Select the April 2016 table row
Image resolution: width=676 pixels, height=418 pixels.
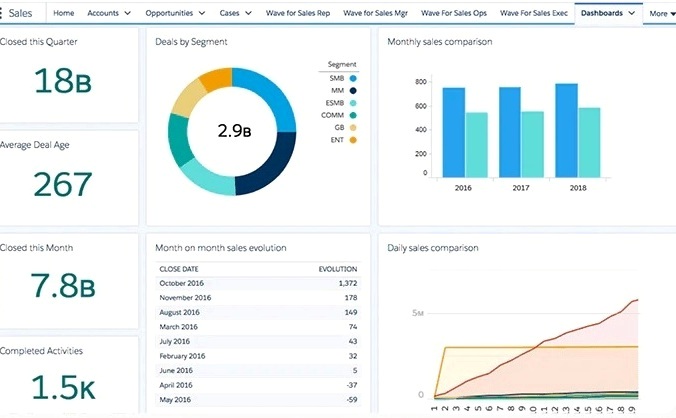[258, 385]
